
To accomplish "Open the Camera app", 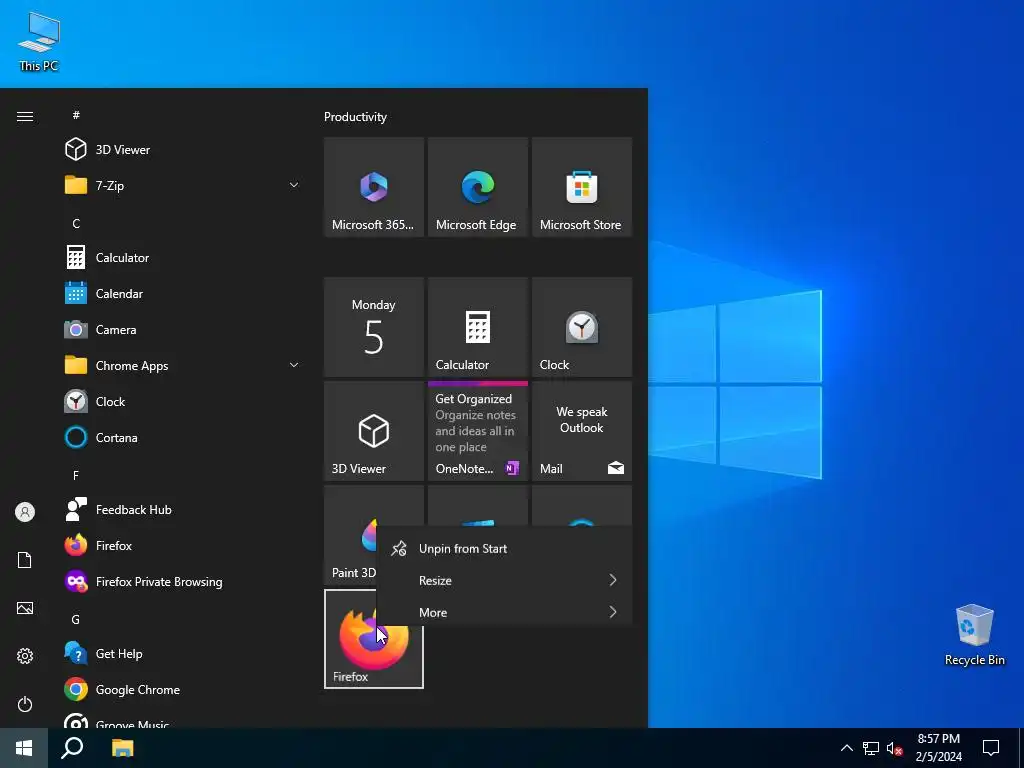I will (x=182, y=330).
